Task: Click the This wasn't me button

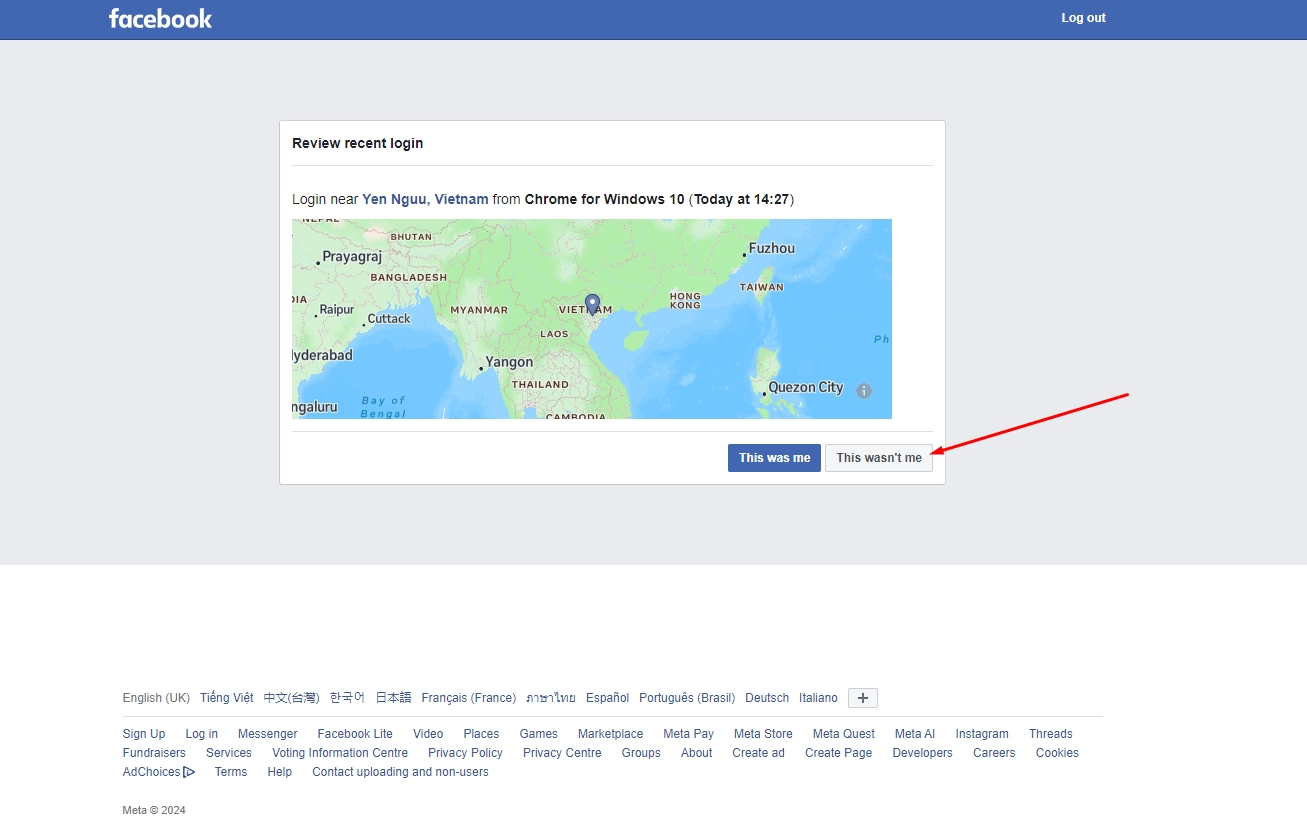Action: 879,458
